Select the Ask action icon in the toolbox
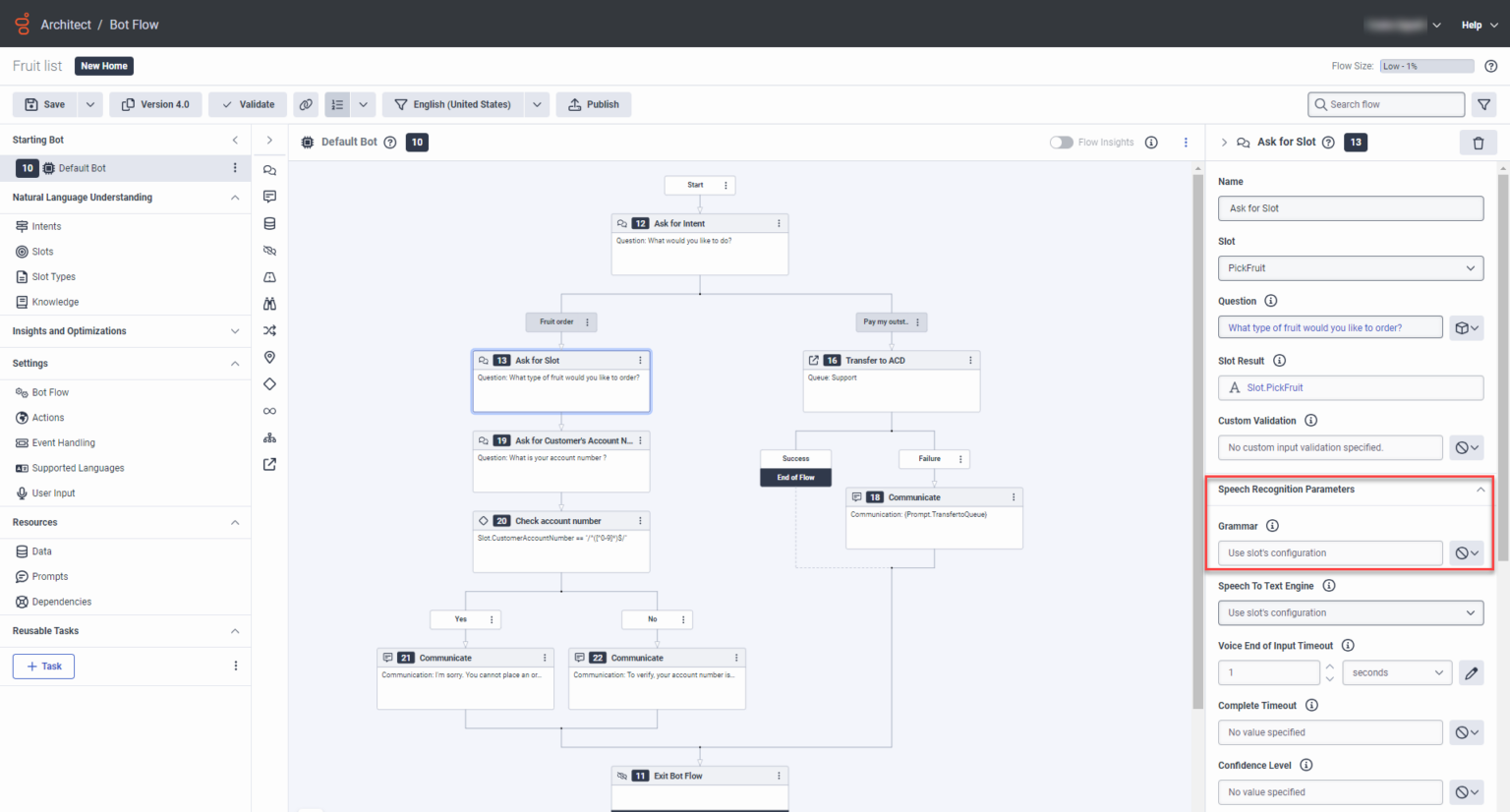 tap(269, 170)
